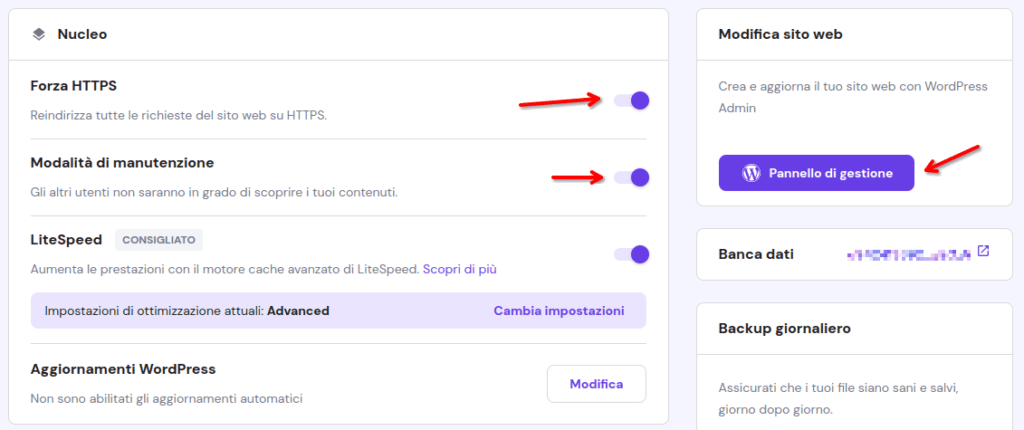The image size is (1024, 430).
Task: Turn off the LiteSpeed toggle
Action: pos(631,254)
